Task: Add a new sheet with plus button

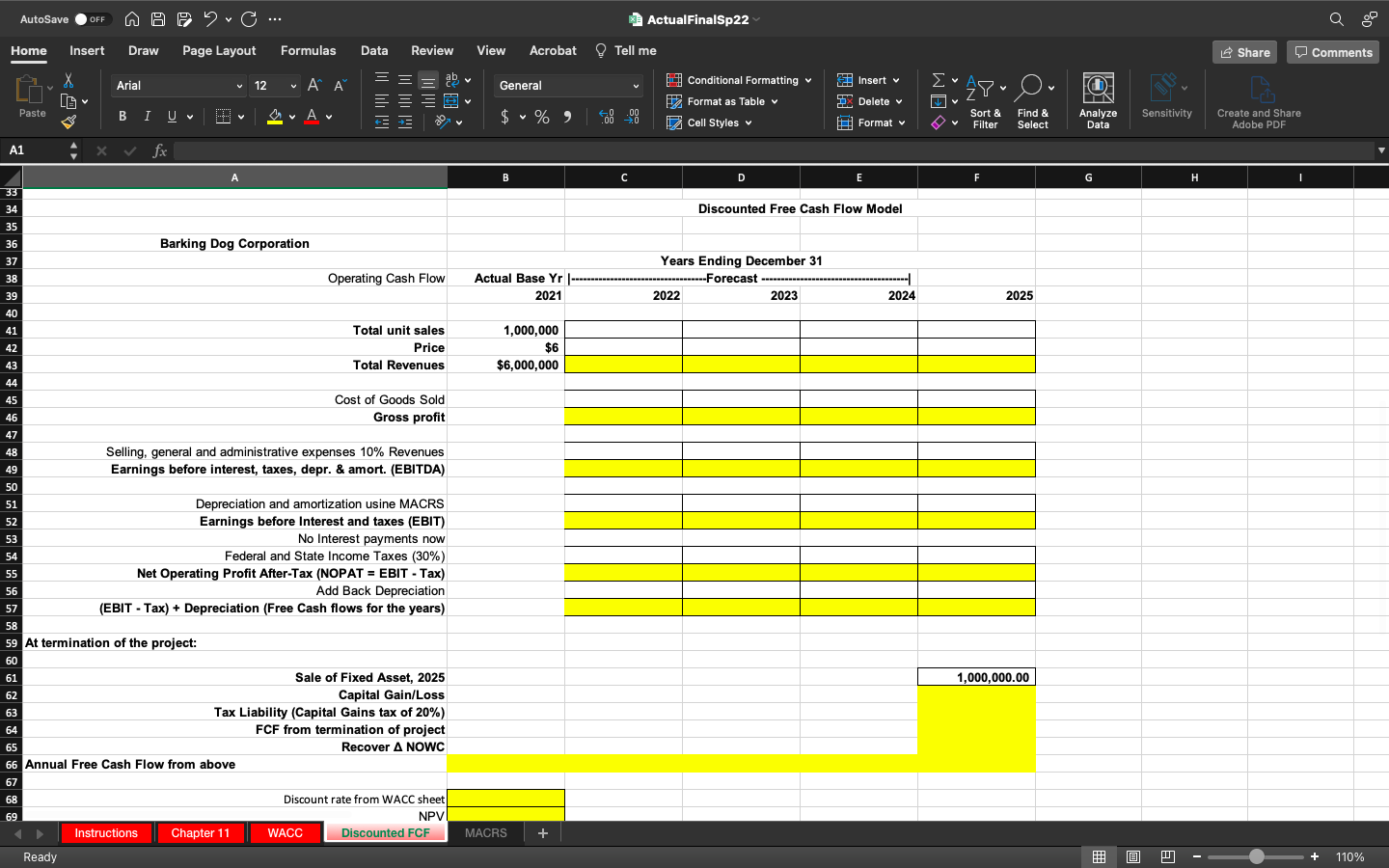Action: [x=543, y=833]
